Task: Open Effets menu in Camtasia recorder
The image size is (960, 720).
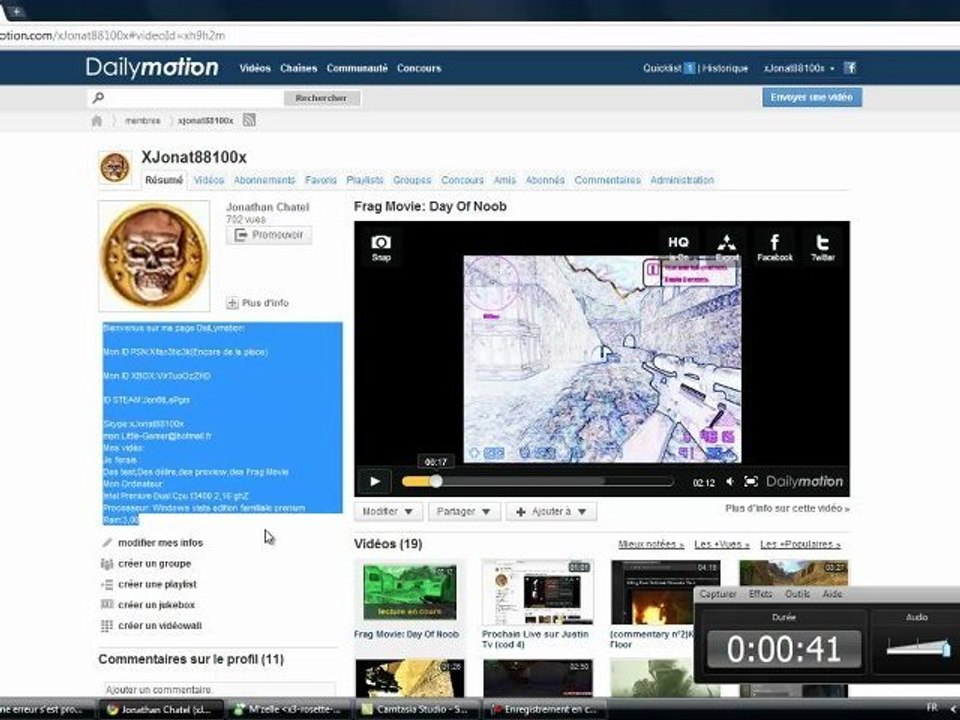Action: click(760, 594)
